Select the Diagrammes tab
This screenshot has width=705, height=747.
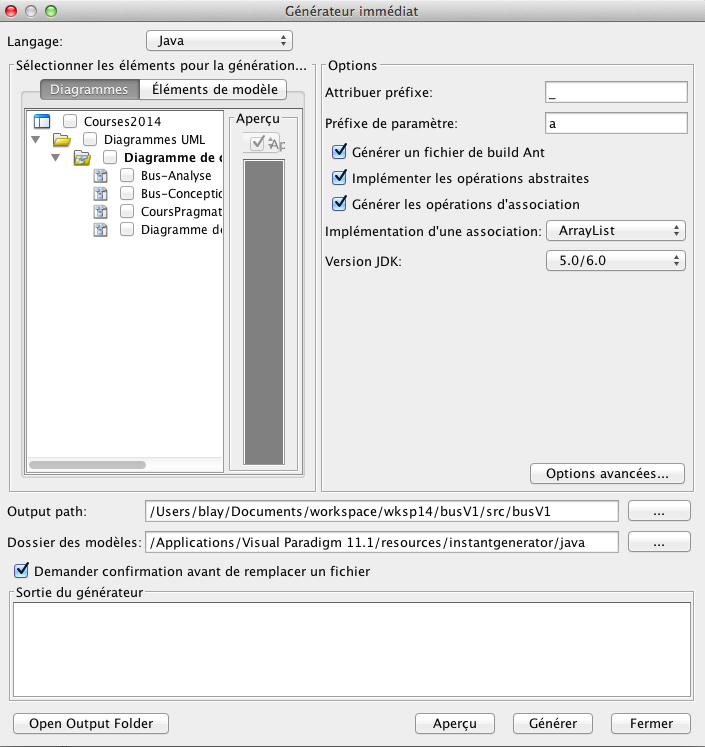coord(89,89)
